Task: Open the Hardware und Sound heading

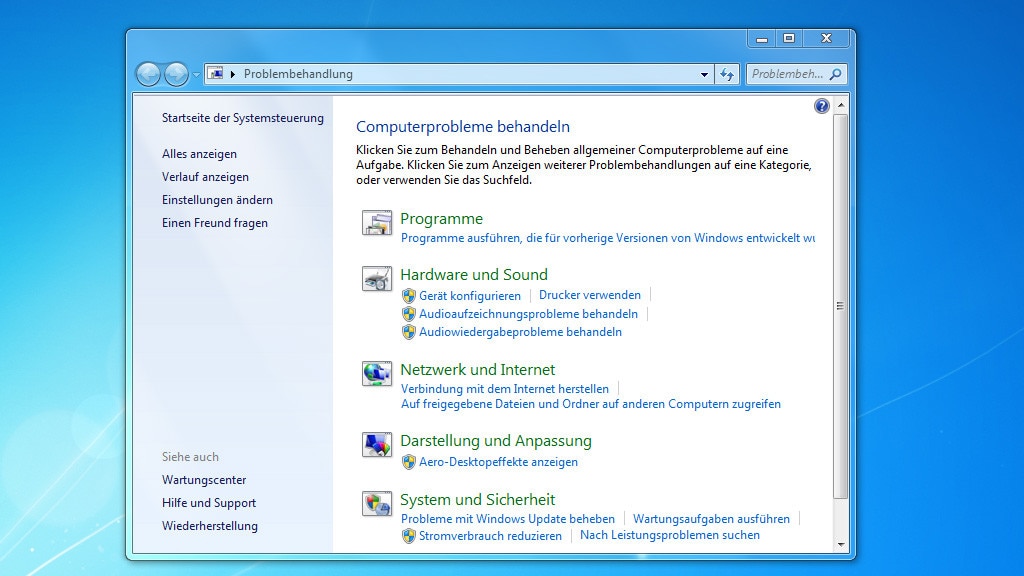Action: click(x=474, y=275)
